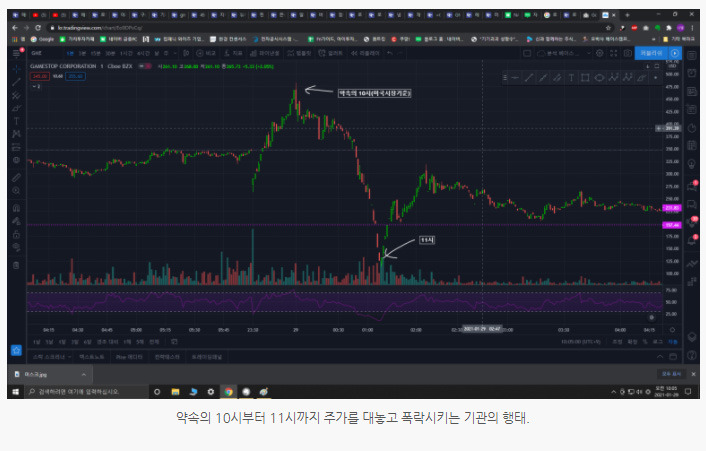
Task: Toggle the 로그 log scale option
Action: (658, 342)
